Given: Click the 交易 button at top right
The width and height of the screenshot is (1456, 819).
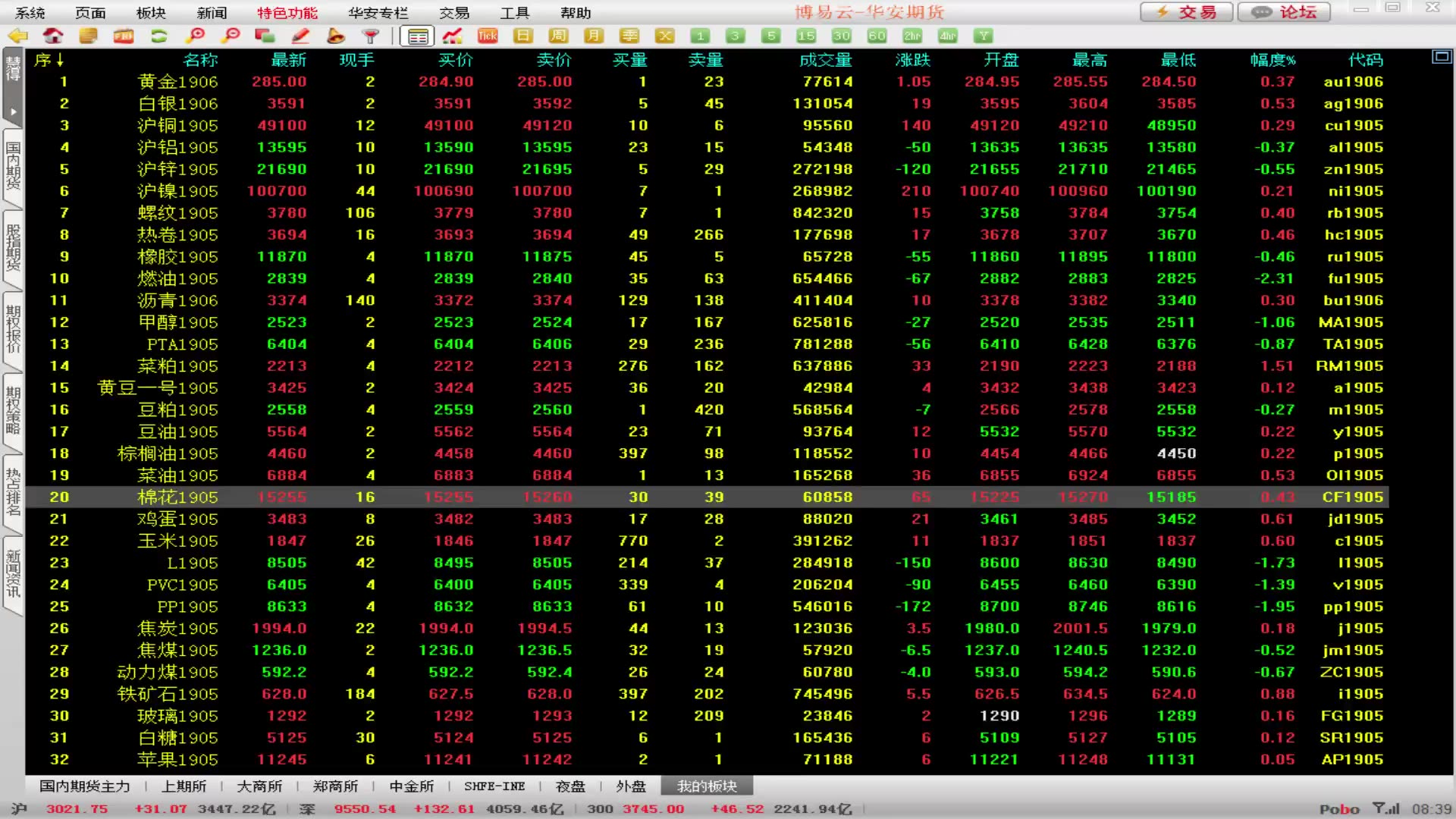Looking at the screenshot, I should (1187, 12).
